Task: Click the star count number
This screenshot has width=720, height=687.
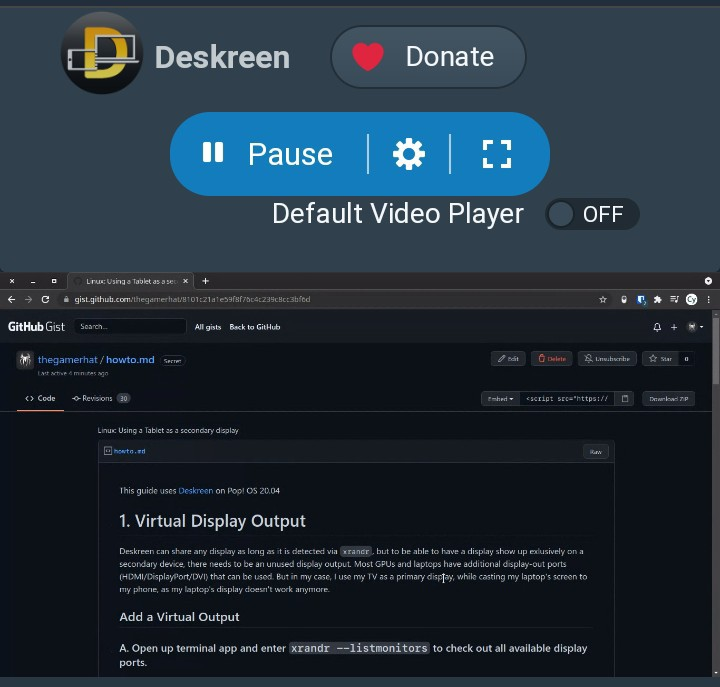Action: point(686,359)
